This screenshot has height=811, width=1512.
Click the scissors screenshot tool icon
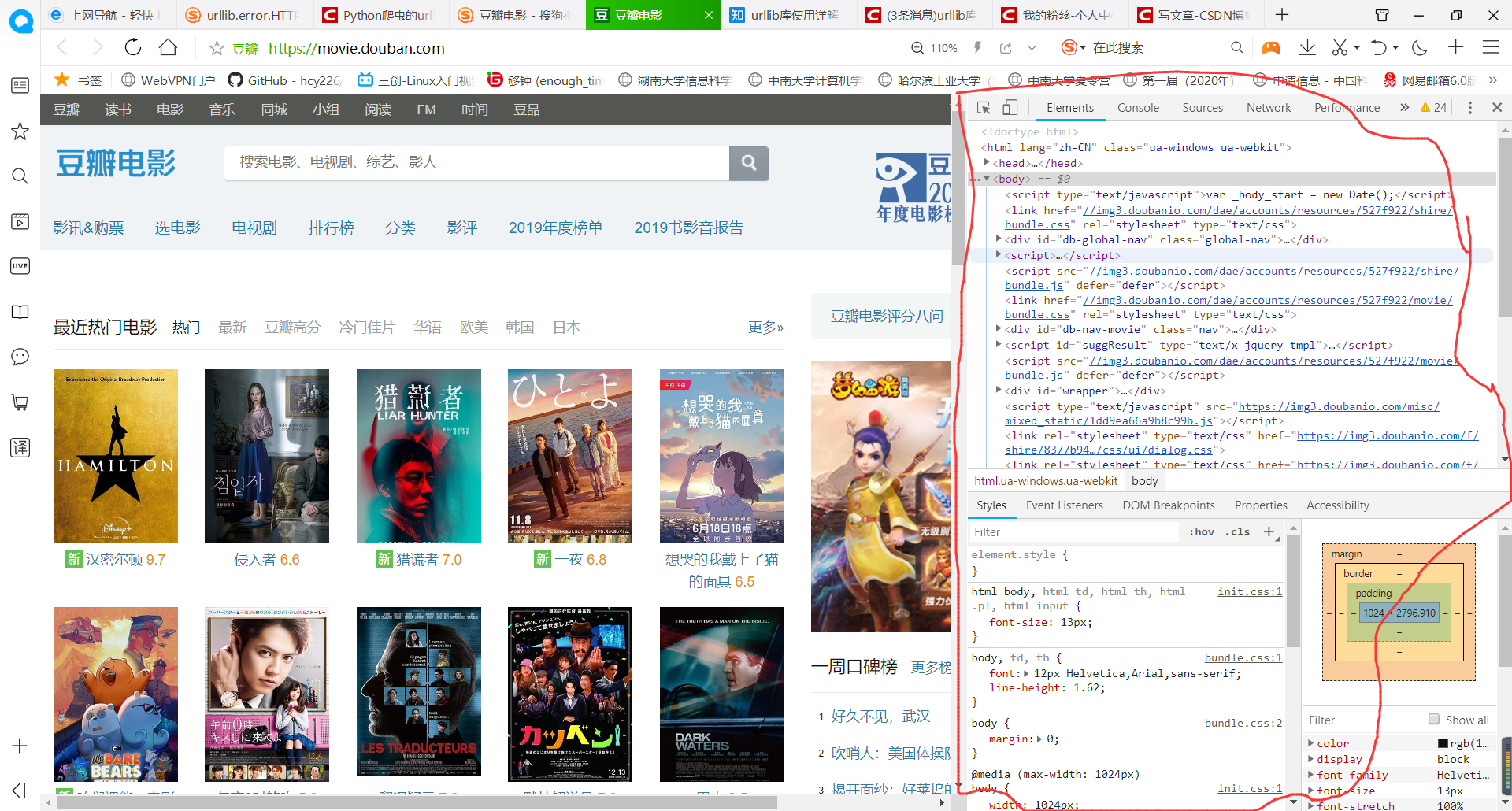click(1340, 48)
